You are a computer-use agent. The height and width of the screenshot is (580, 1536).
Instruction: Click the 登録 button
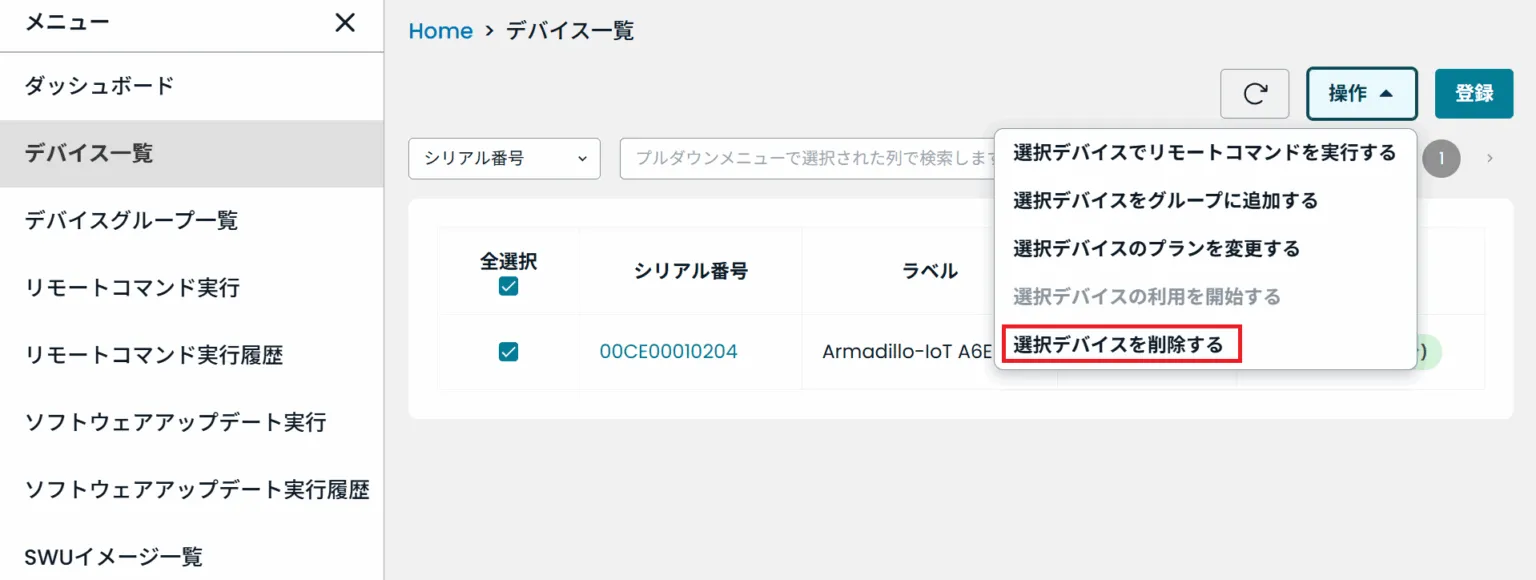point(1474,93)
